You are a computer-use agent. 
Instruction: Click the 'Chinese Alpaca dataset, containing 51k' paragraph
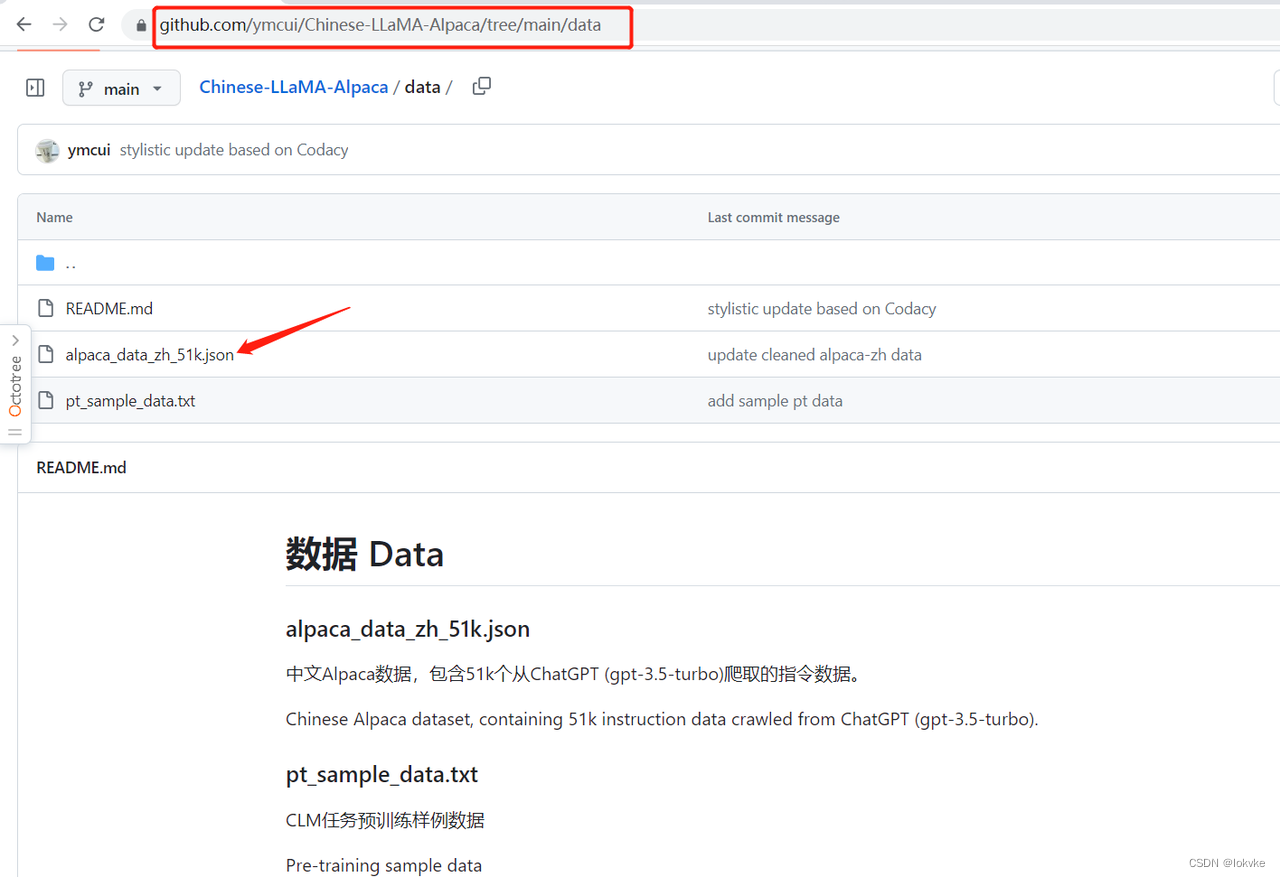tap(662, 719)
